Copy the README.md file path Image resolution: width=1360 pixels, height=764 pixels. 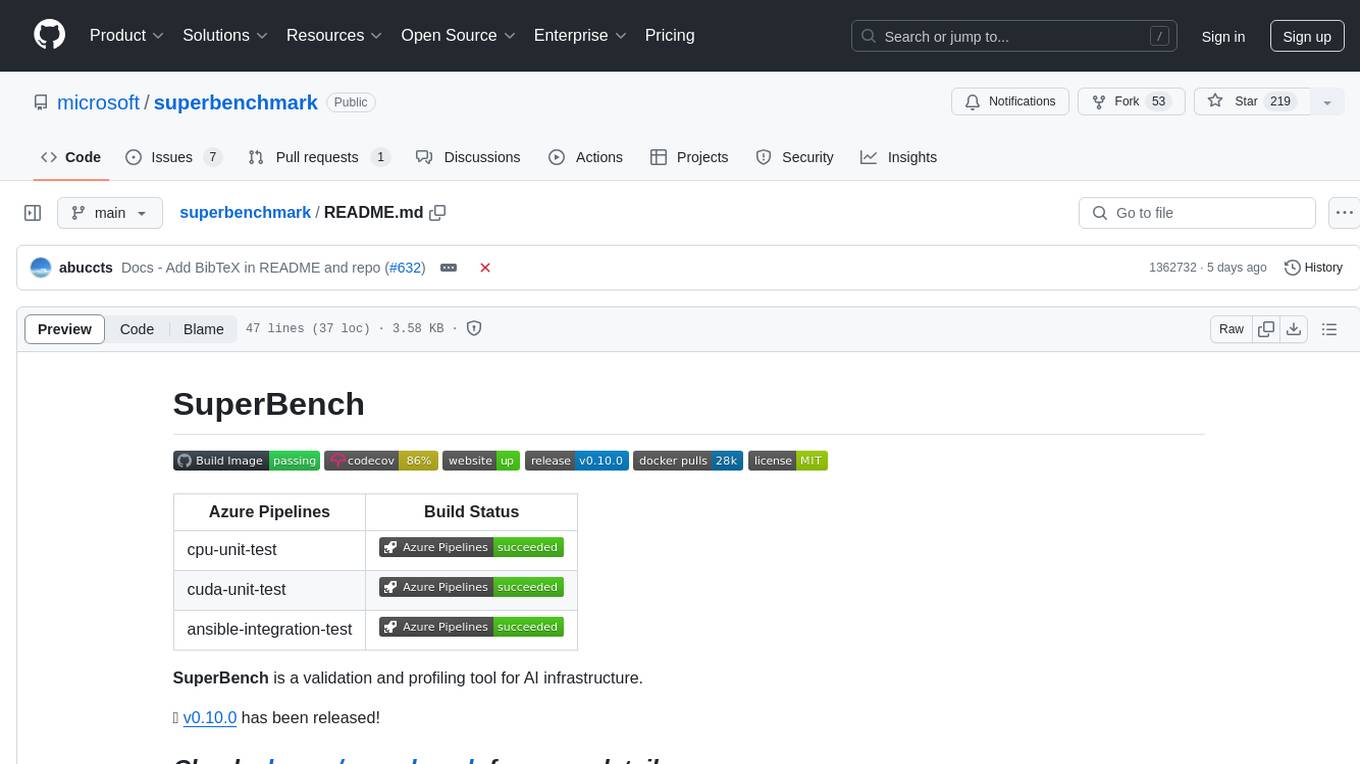click(x=437, y=213)
